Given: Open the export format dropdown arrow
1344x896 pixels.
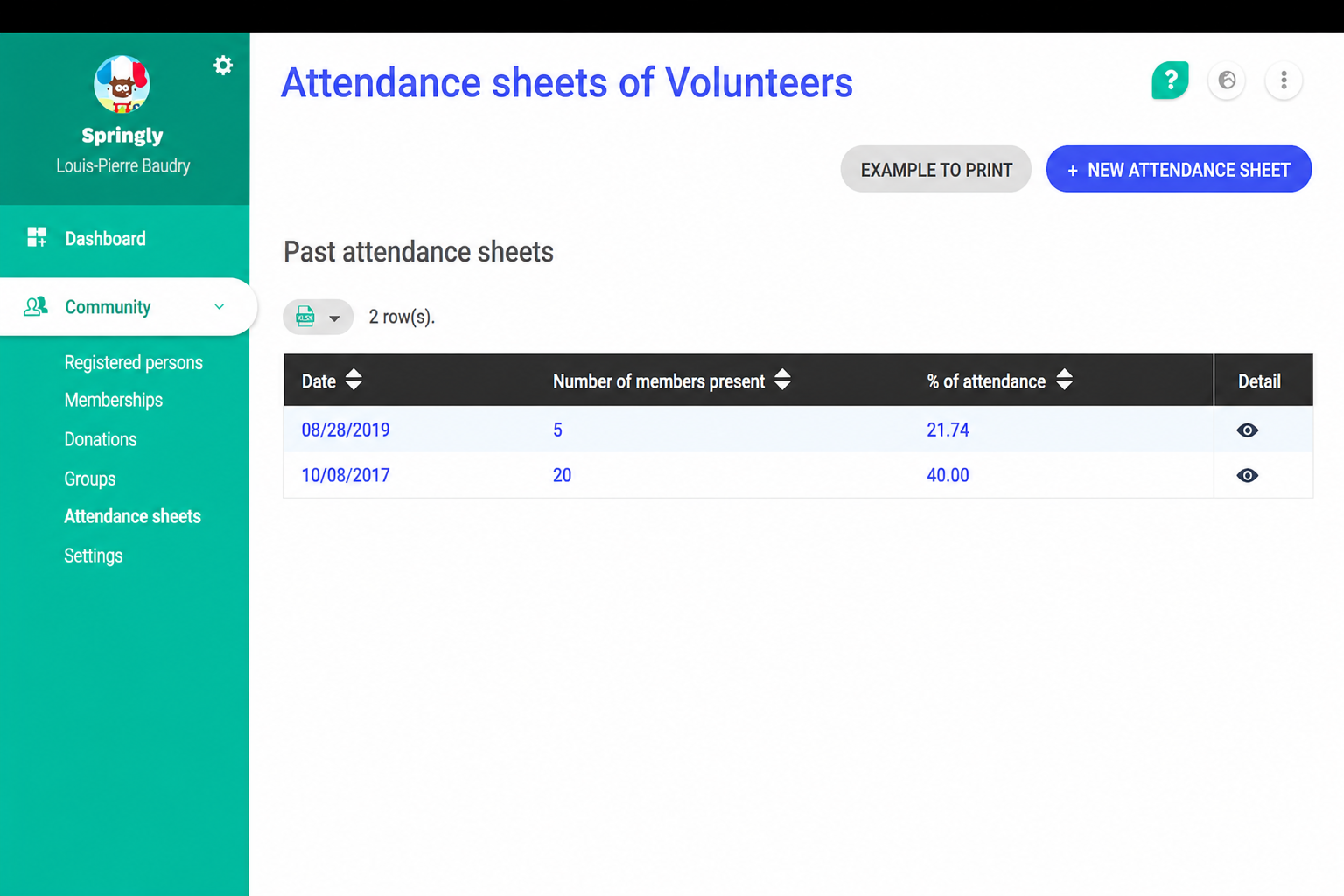Looking at the screenshot, I should click(x=334, y=318).
